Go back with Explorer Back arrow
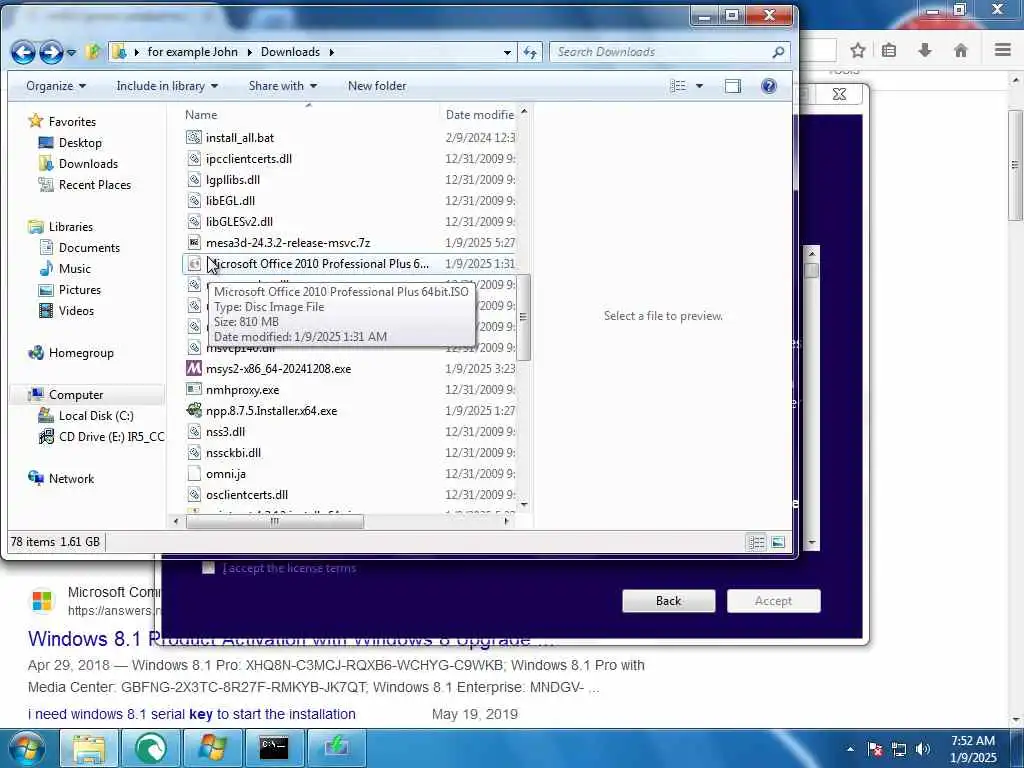The width and height of the screenshot is (1024, 768). pyautogui.click(x=23, y=52)
